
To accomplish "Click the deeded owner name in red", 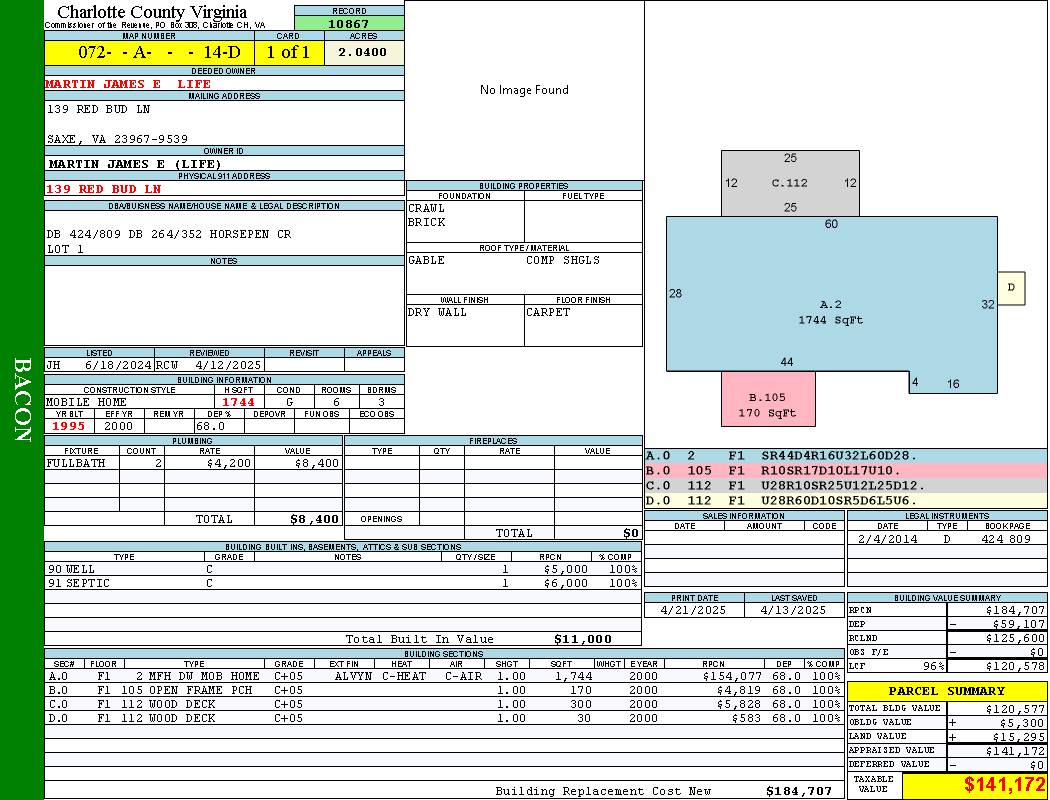I will click(128, 84).
